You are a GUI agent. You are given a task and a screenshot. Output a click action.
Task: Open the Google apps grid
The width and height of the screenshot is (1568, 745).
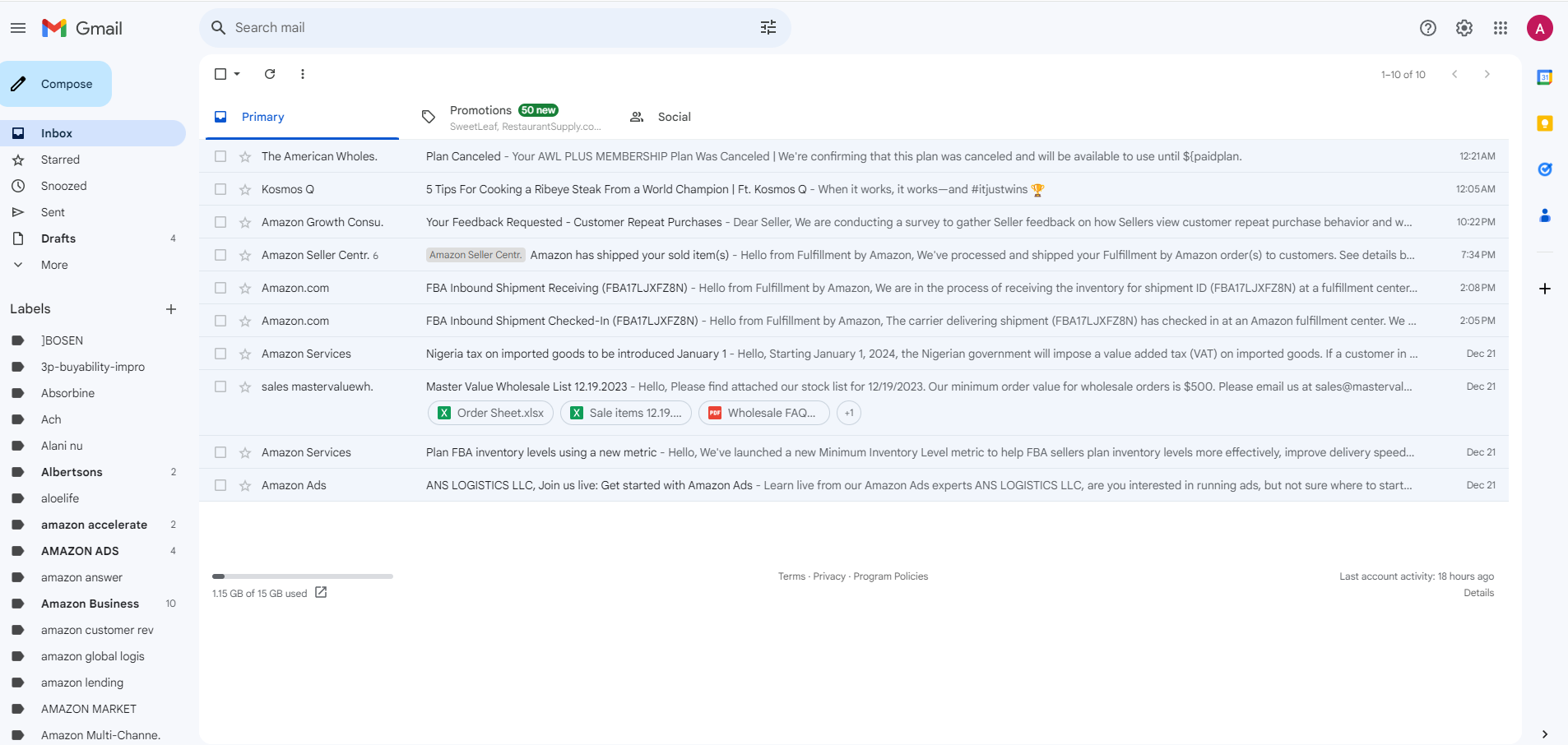[1501, 28]
